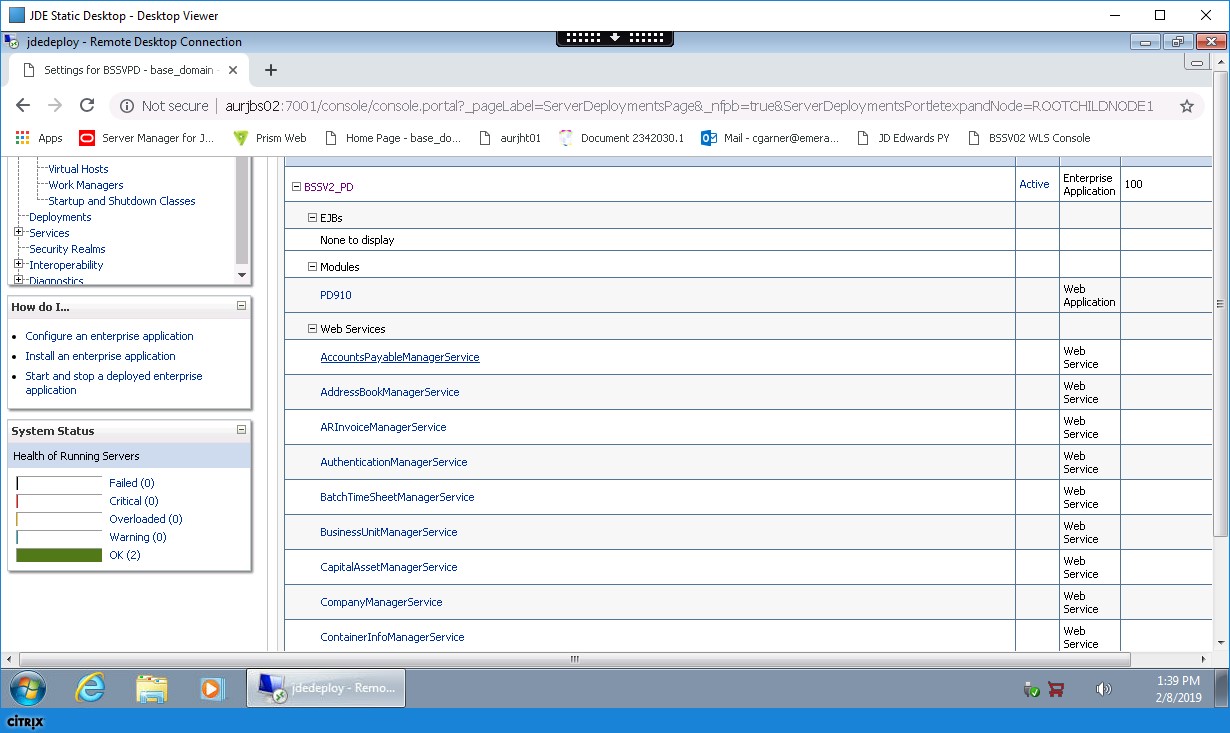Select Deployments in the domain tree
This screenshot has width=1230, height=733.
60,217
